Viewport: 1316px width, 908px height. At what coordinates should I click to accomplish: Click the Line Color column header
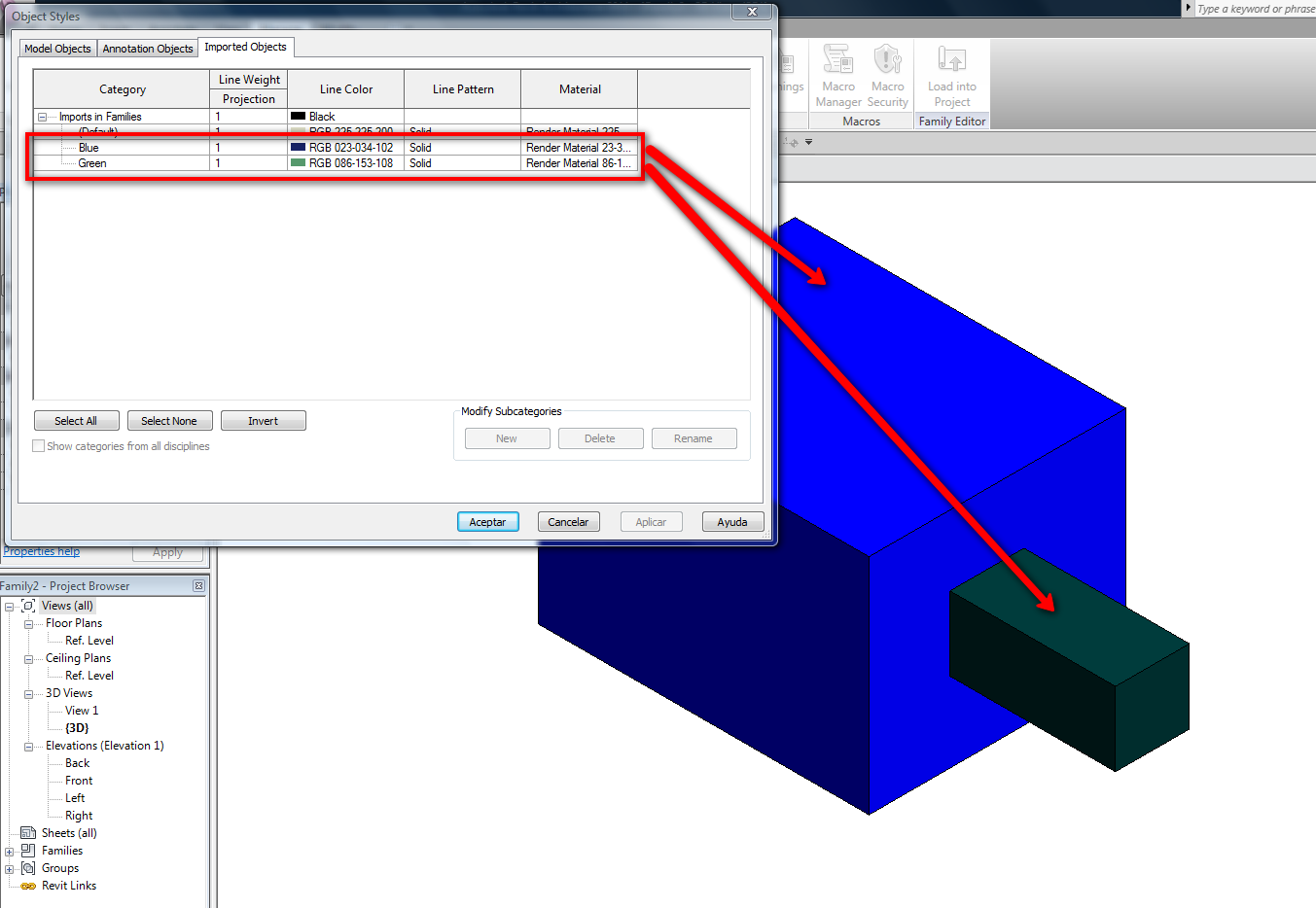346,89
